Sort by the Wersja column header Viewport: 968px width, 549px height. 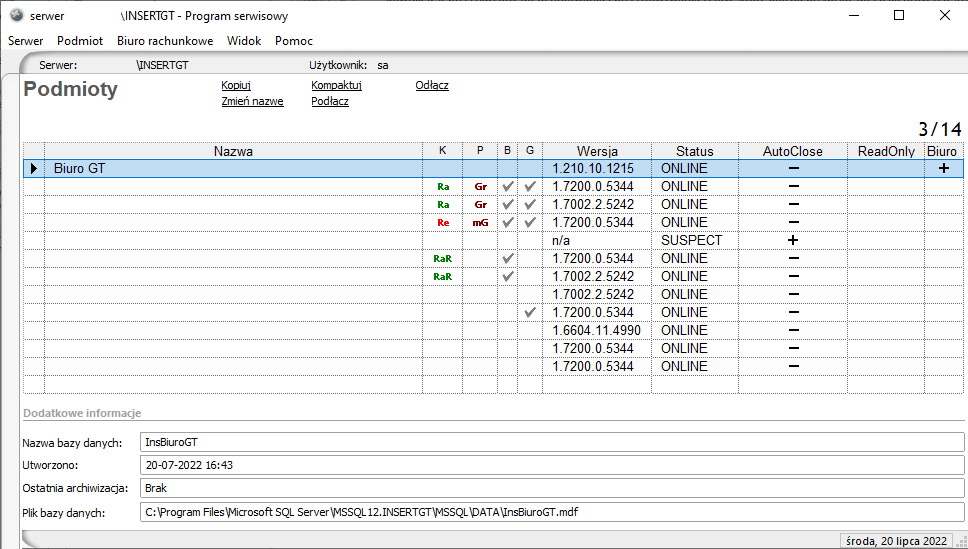click(x=596, y=151)
